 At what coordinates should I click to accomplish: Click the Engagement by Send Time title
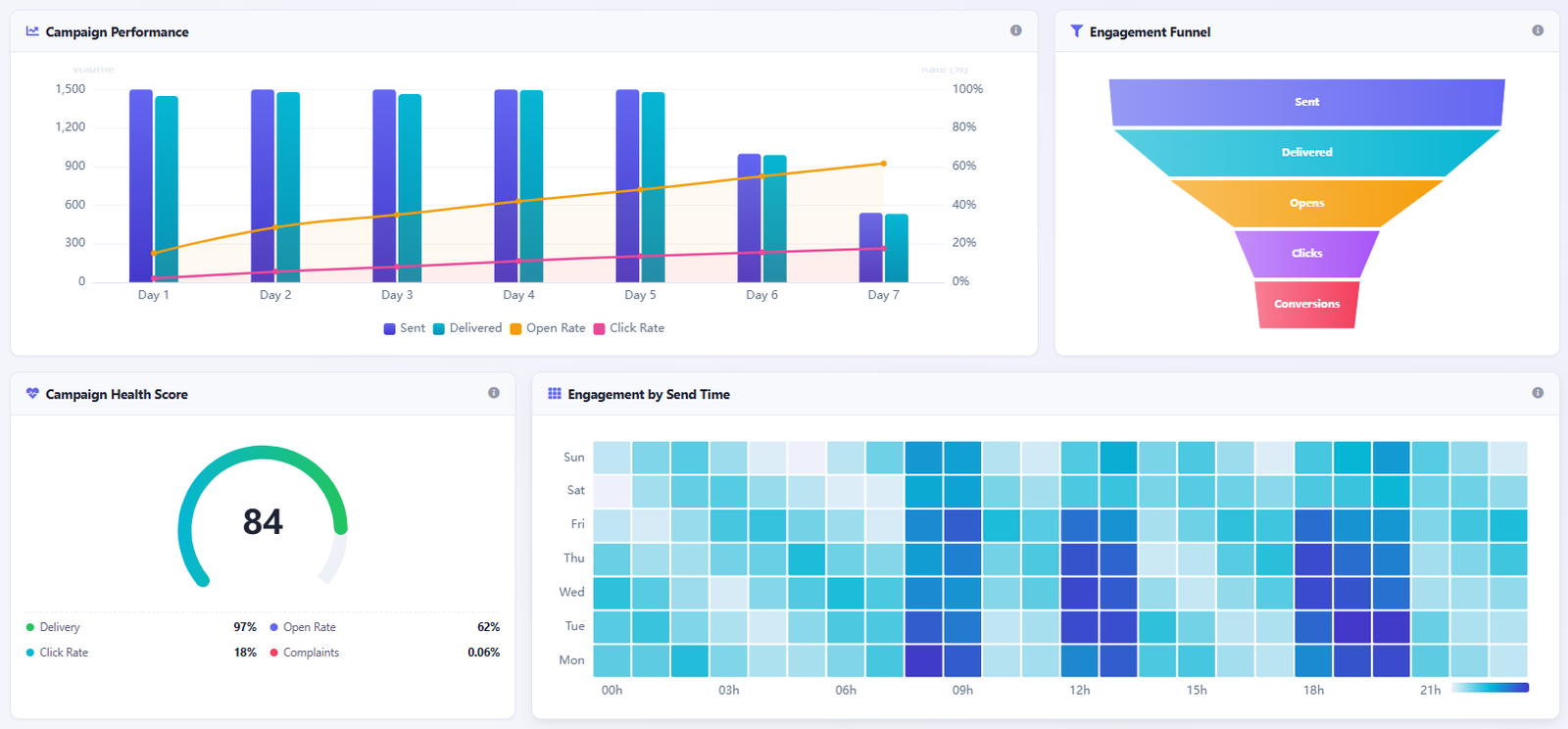tap(649, 394)
